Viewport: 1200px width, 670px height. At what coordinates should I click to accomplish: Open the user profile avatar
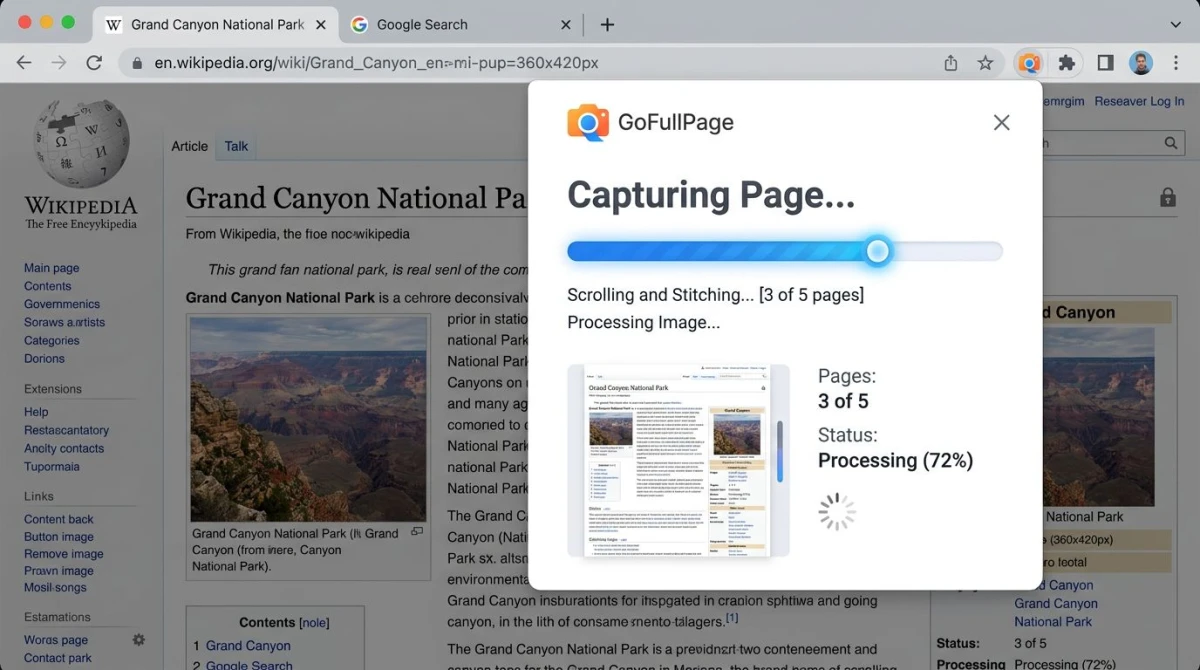[x=1141, y=63]
